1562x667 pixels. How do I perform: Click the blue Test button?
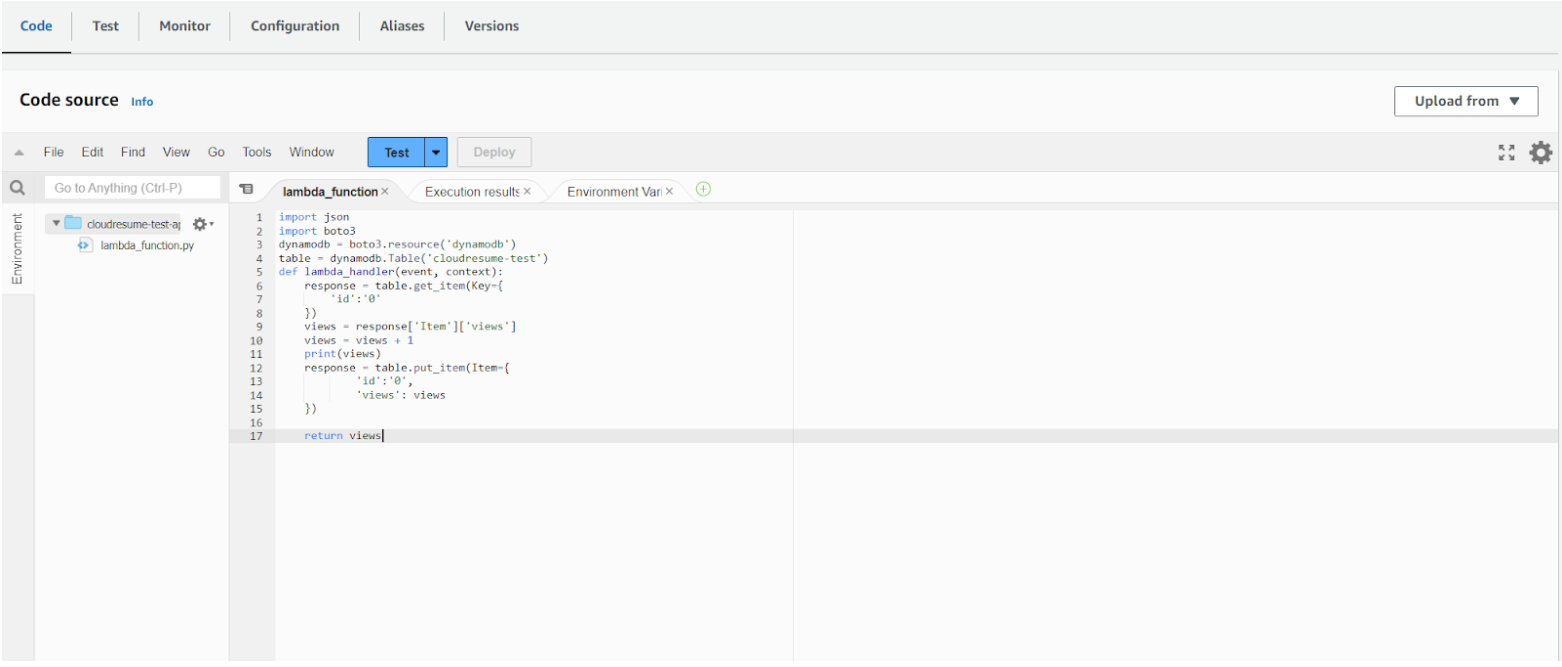tap(397, 152)
